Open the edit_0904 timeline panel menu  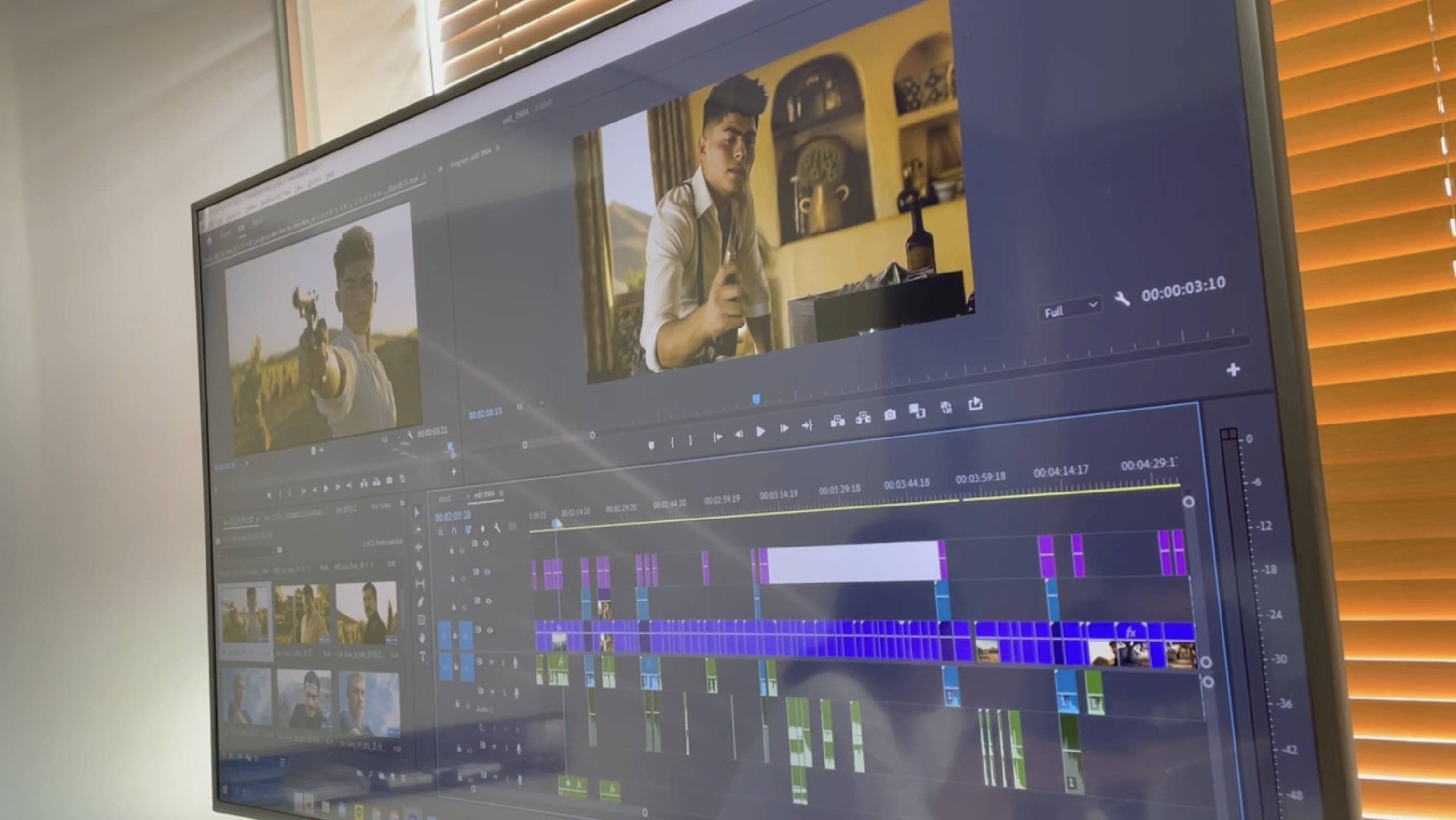[501, 493]
